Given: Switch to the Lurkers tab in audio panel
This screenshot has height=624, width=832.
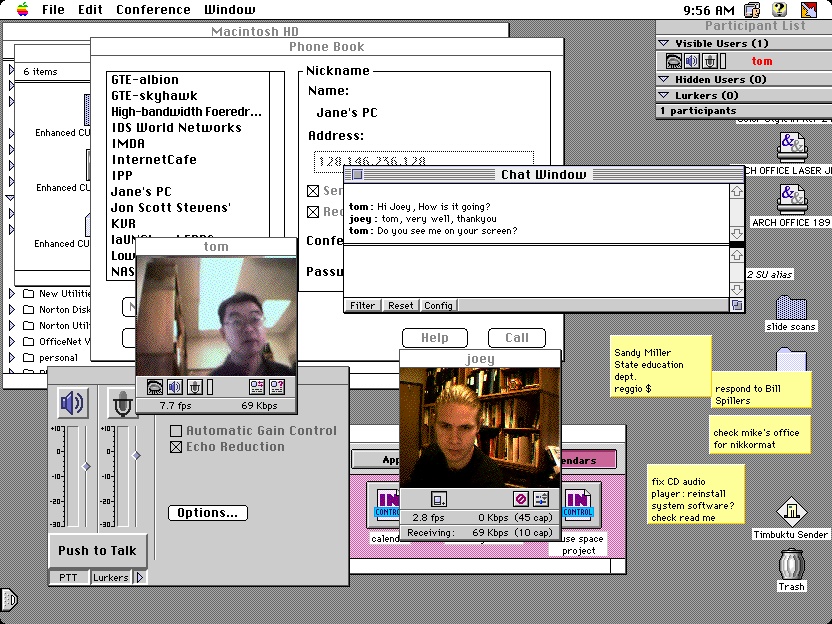Looking at the screenshot, I should 111,577.
